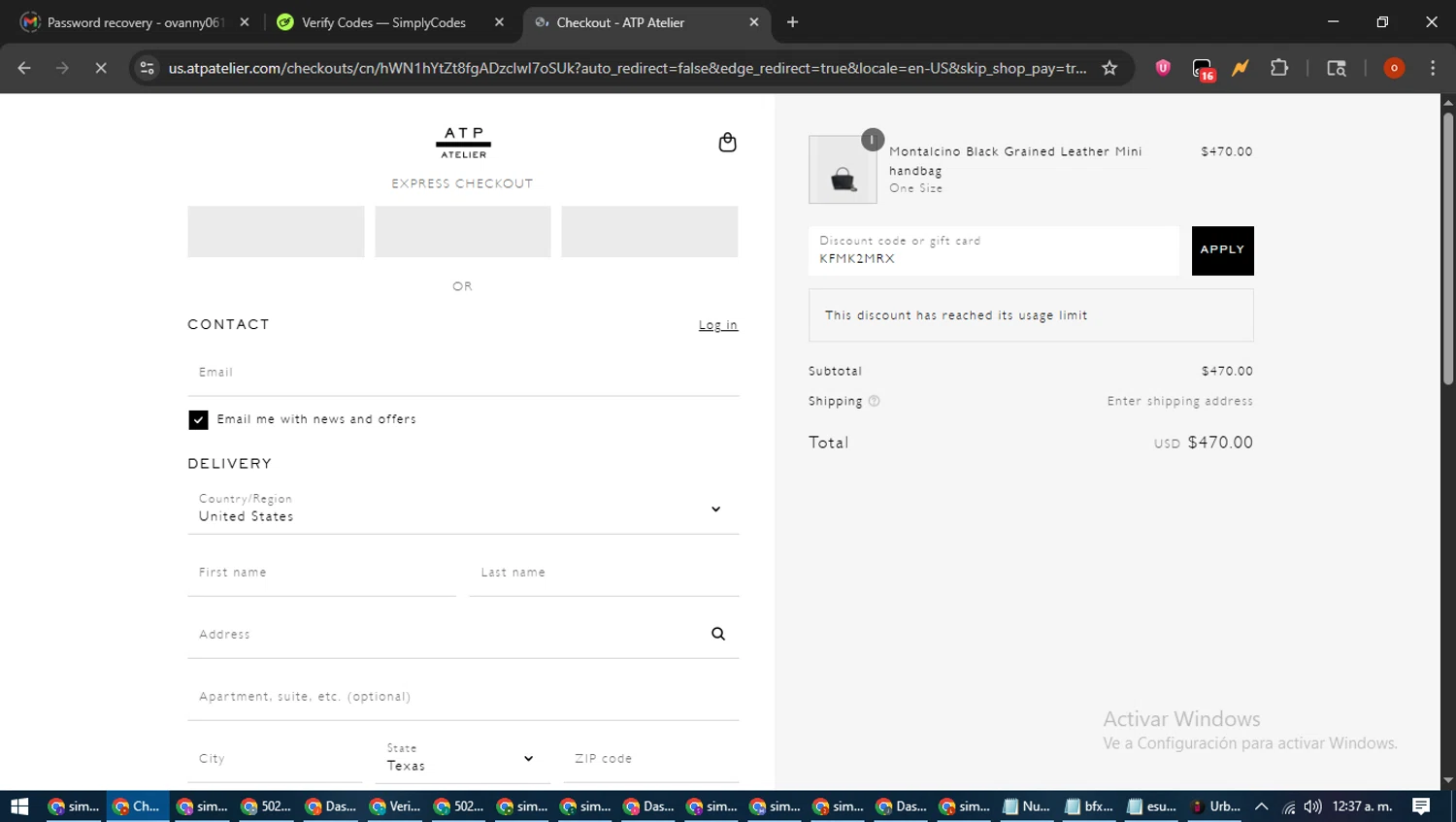Click the usage limit error message
This screenshot has width=1456, height=822.
[x=1031, y=315]
